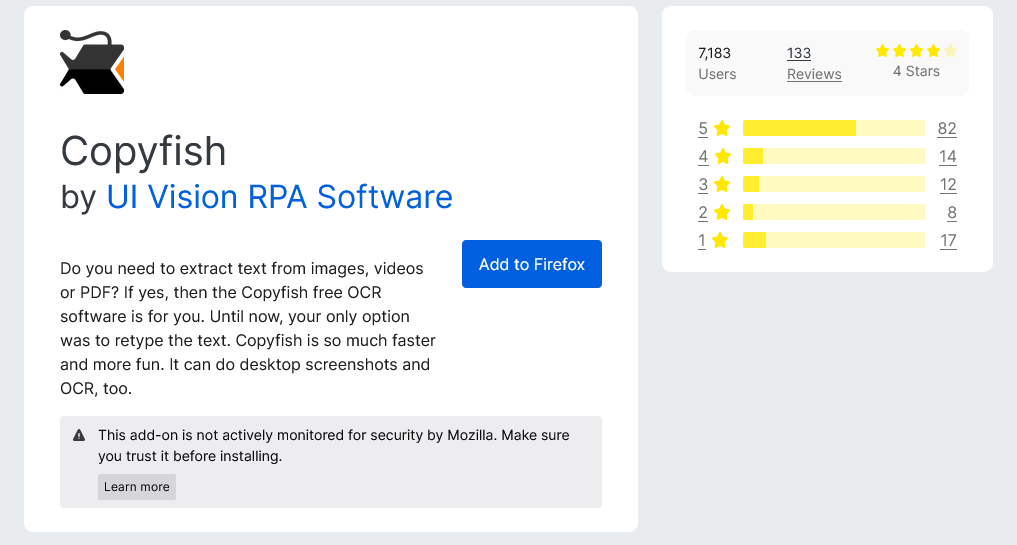The width and height of the screenshot is (1017, 545).
Task: Click the 14 four-star reviews count
Action: [x=947, y=156]
